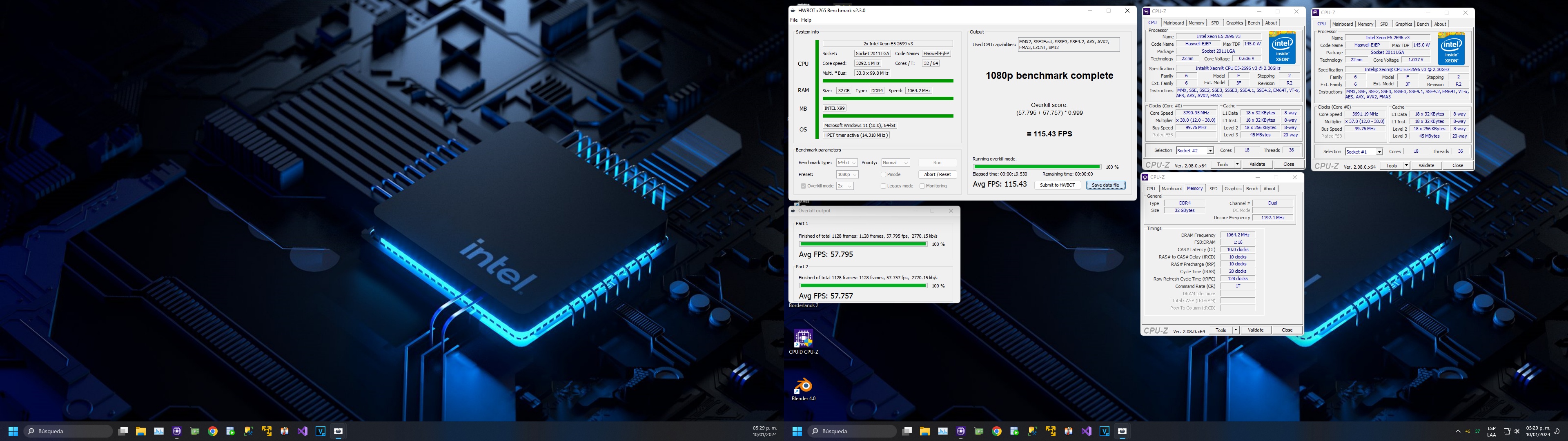Open Selection dropdown showing Socket #2
1568x441 pixels.
click(1195, 150)
